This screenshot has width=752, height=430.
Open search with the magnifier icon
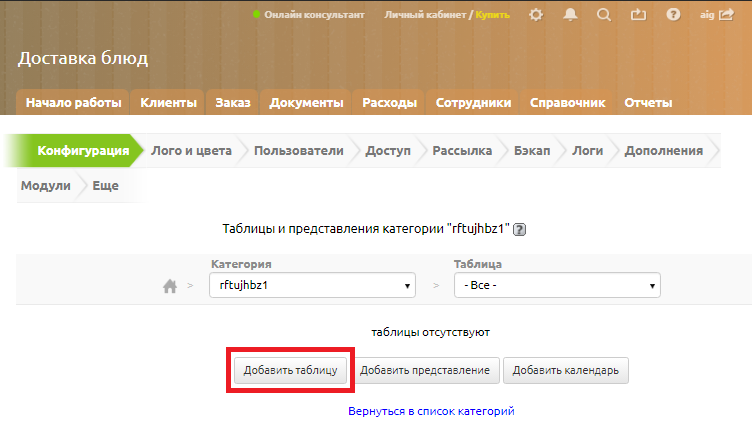[x=603, y=15]
